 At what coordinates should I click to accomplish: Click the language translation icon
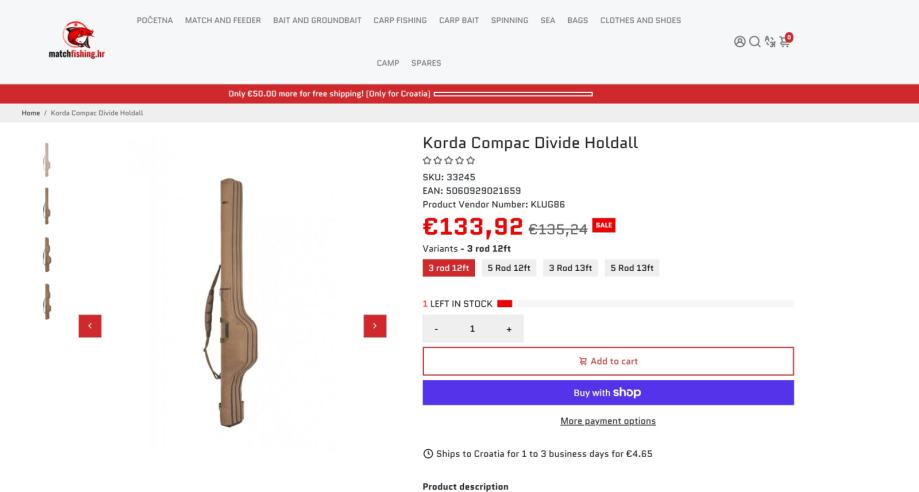(769, 42)
